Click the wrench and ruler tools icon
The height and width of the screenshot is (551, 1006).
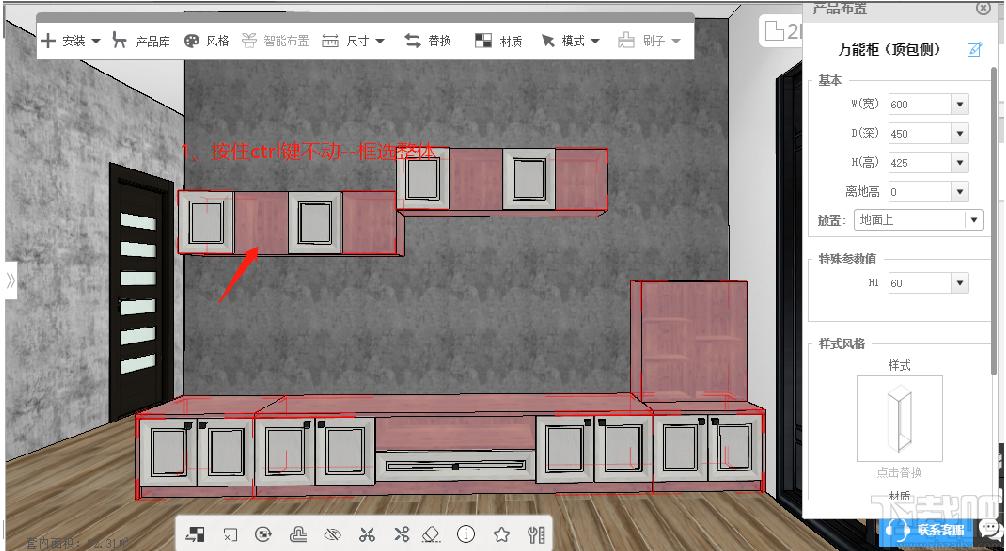pyautogui.click(x=536, y=534)
